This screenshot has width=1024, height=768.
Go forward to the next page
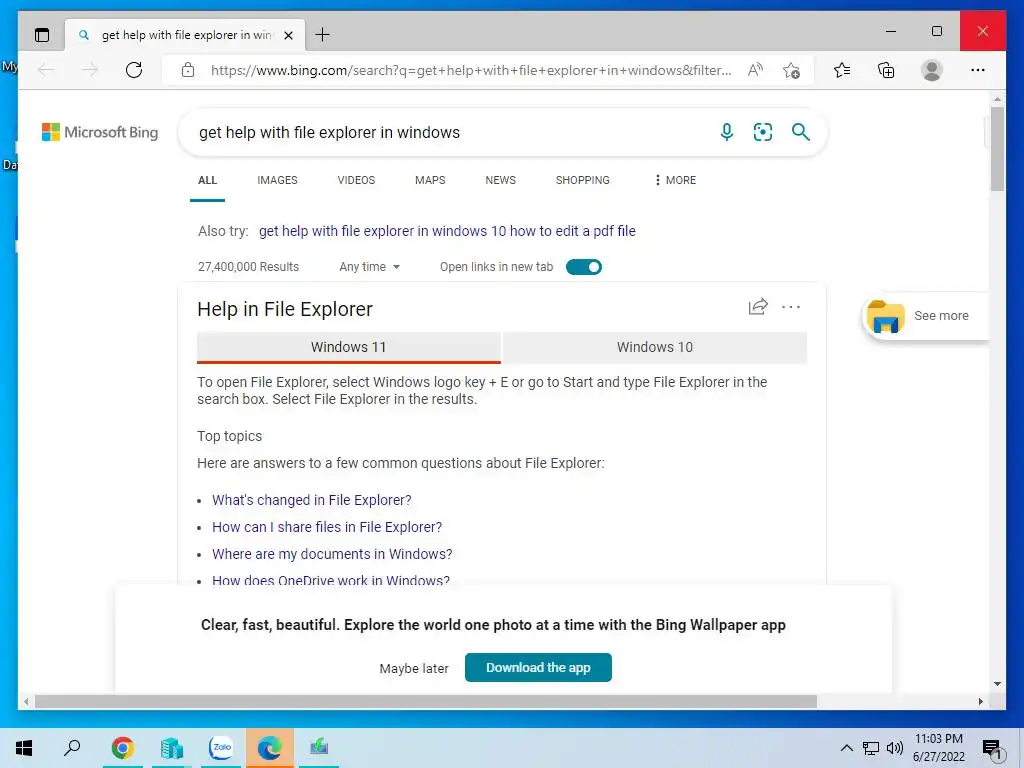click(90, 70)
